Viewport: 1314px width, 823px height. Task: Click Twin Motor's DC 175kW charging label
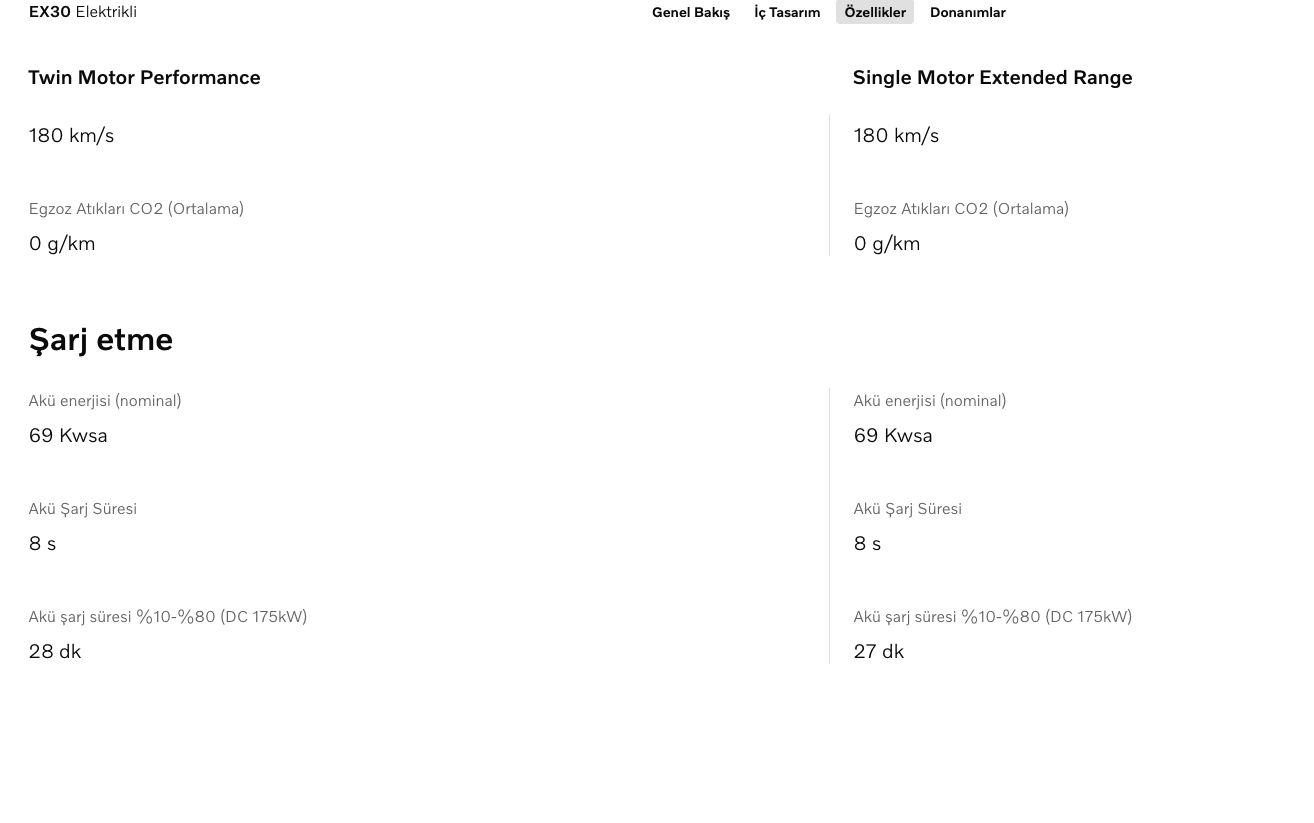[168, 616]
